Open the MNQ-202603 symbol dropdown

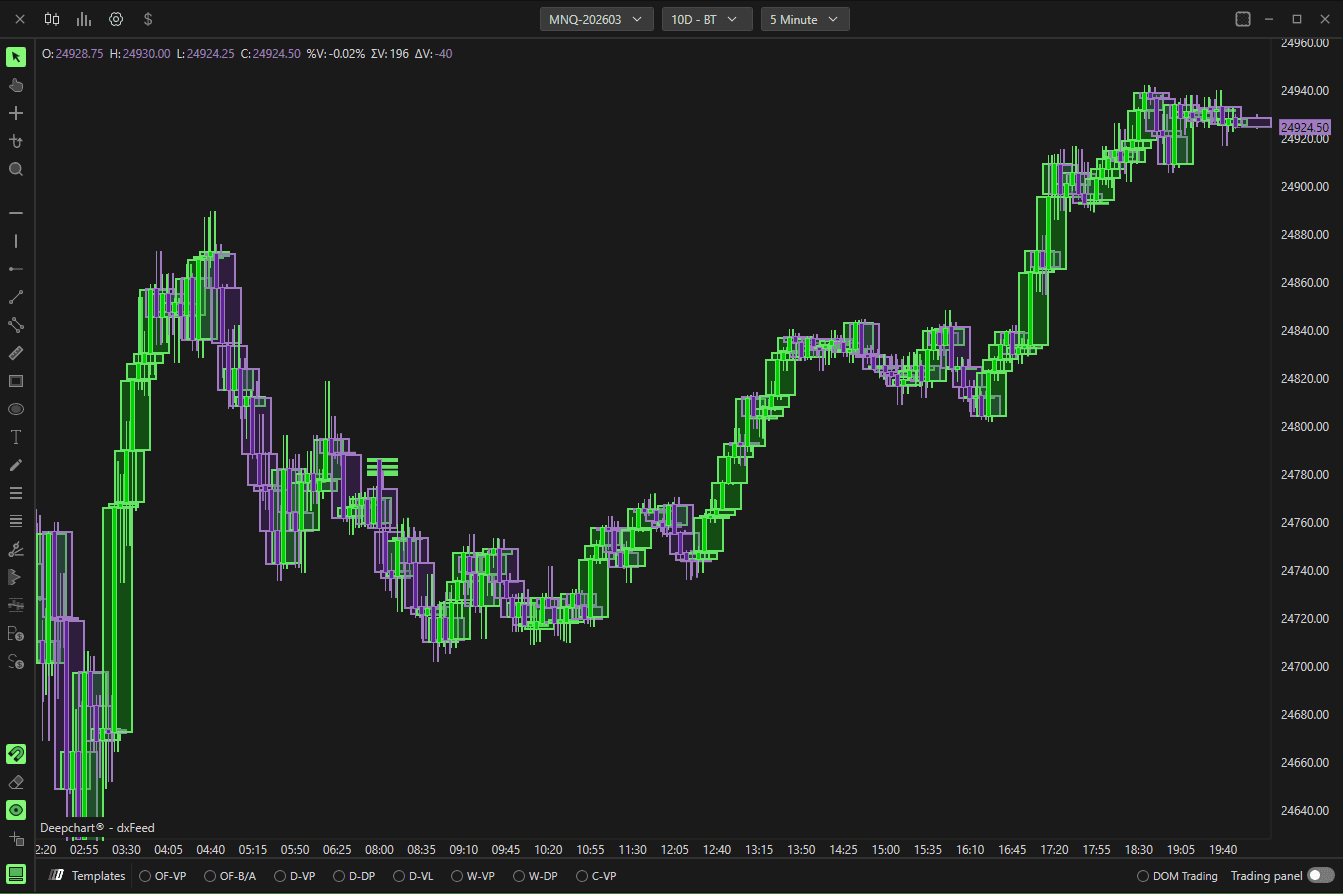(597, 19)
